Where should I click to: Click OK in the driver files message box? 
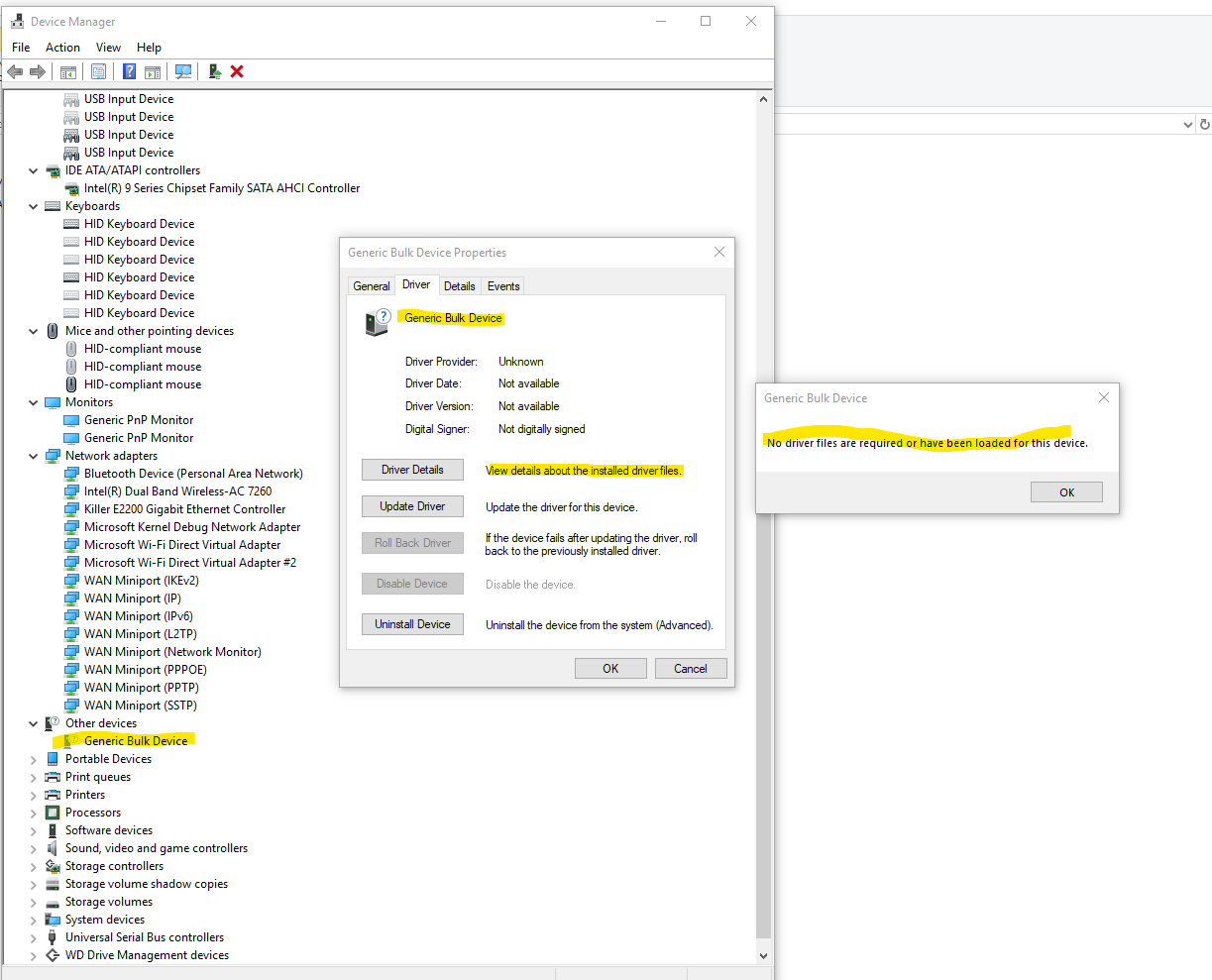[x=1066, y=492]
